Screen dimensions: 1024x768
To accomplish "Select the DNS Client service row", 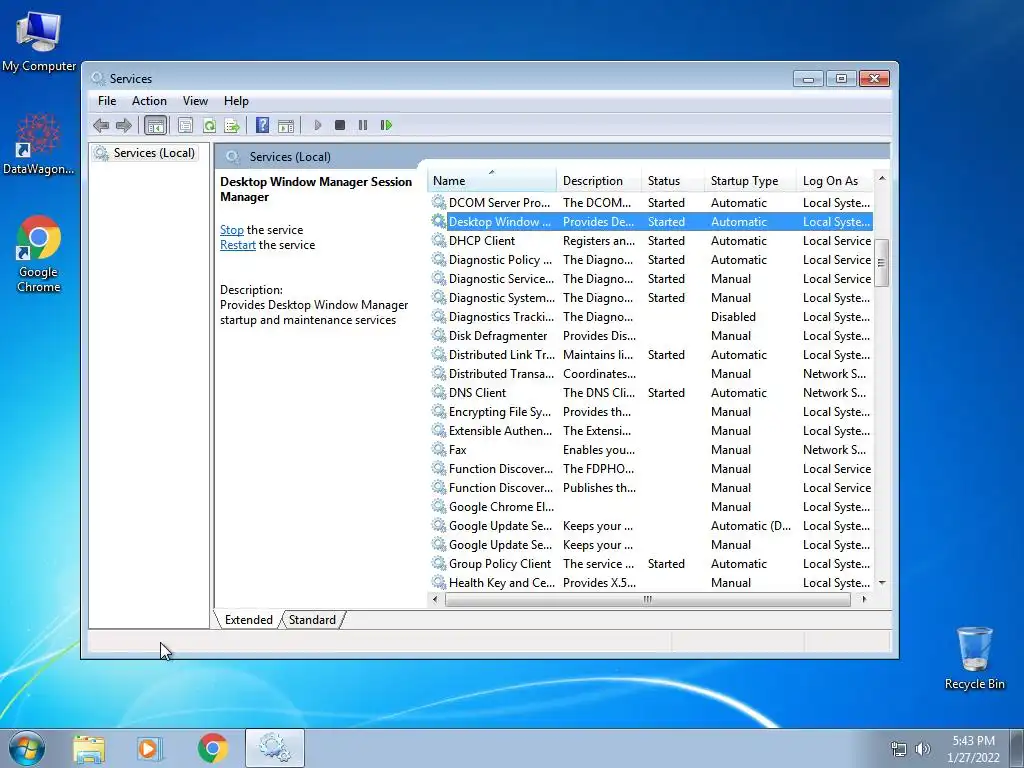I will (650, 393).
